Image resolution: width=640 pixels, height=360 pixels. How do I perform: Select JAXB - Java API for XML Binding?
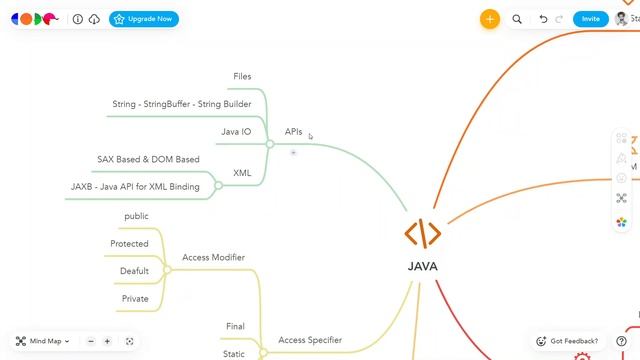135,187
